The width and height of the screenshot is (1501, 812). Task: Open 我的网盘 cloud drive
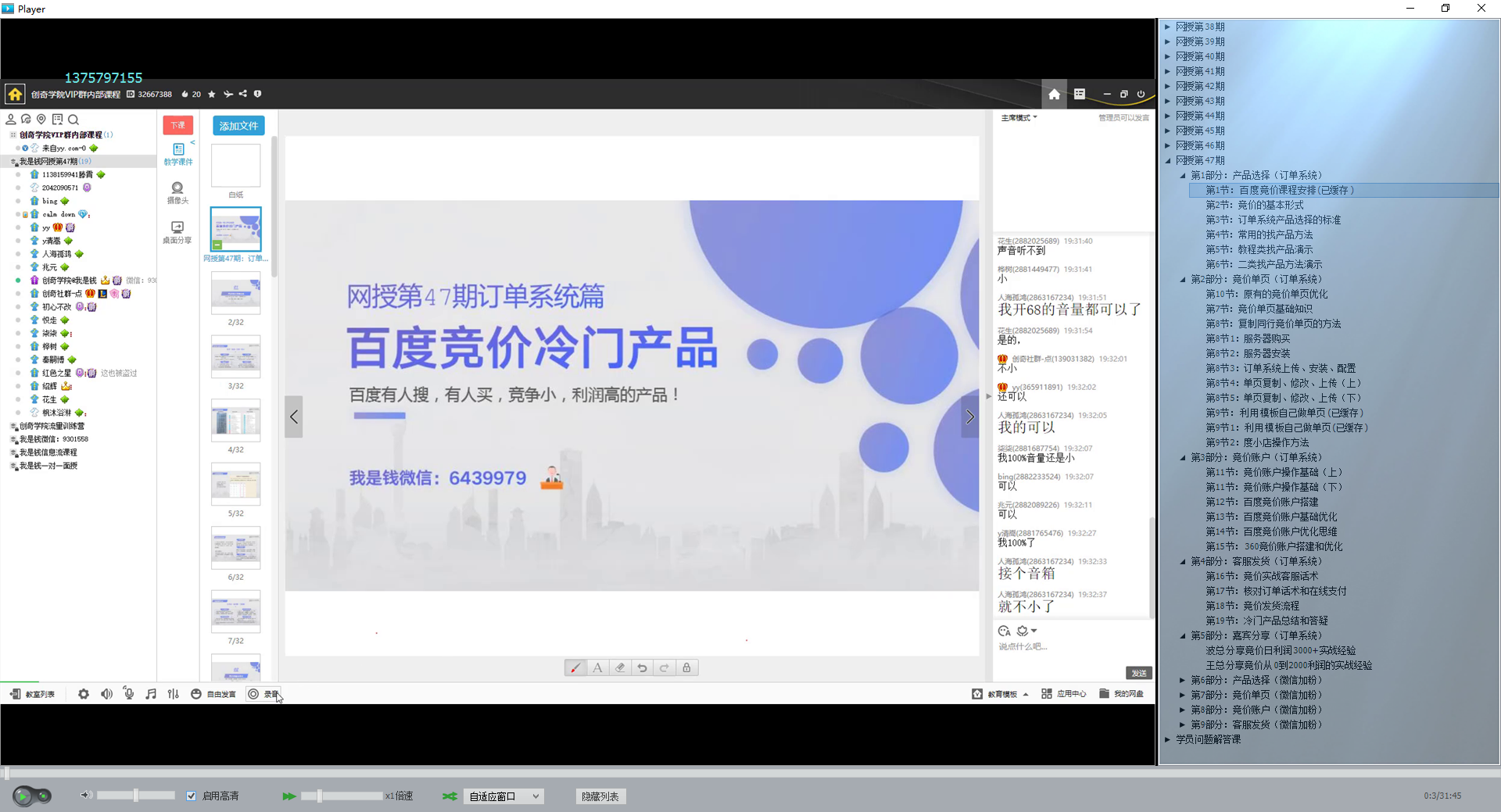1121,694
